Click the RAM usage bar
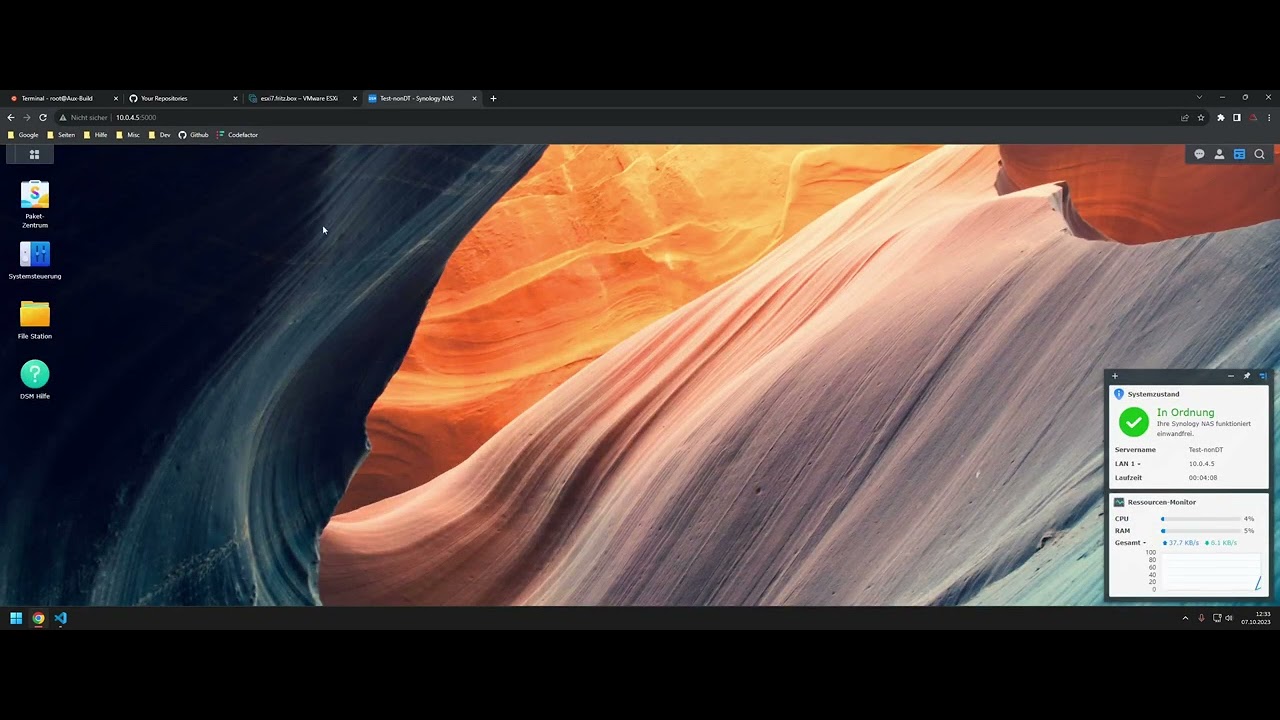Screen dimensions: 1280x720 [x=1201, y=531]
